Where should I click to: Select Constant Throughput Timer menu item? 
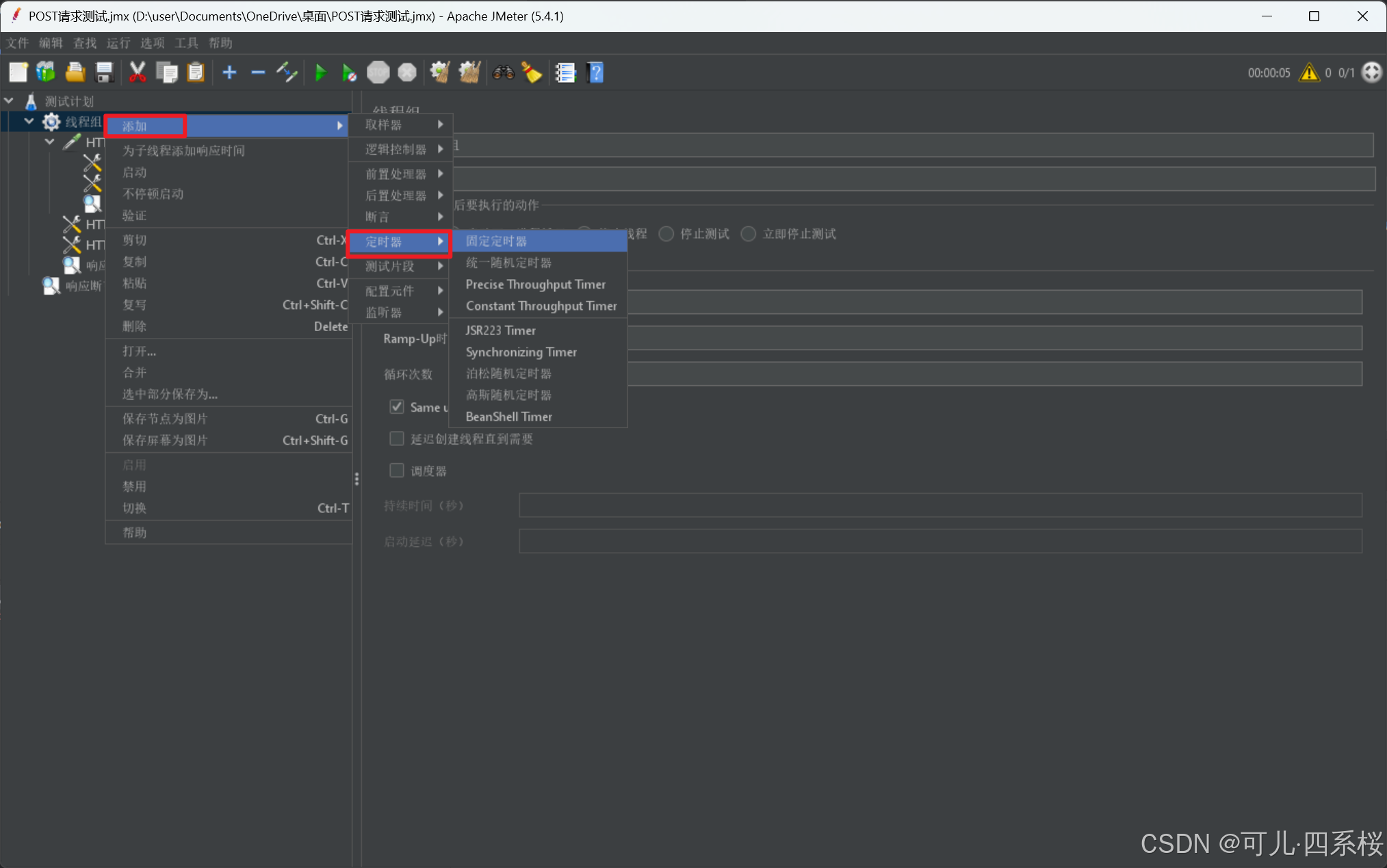pos(541,306)
